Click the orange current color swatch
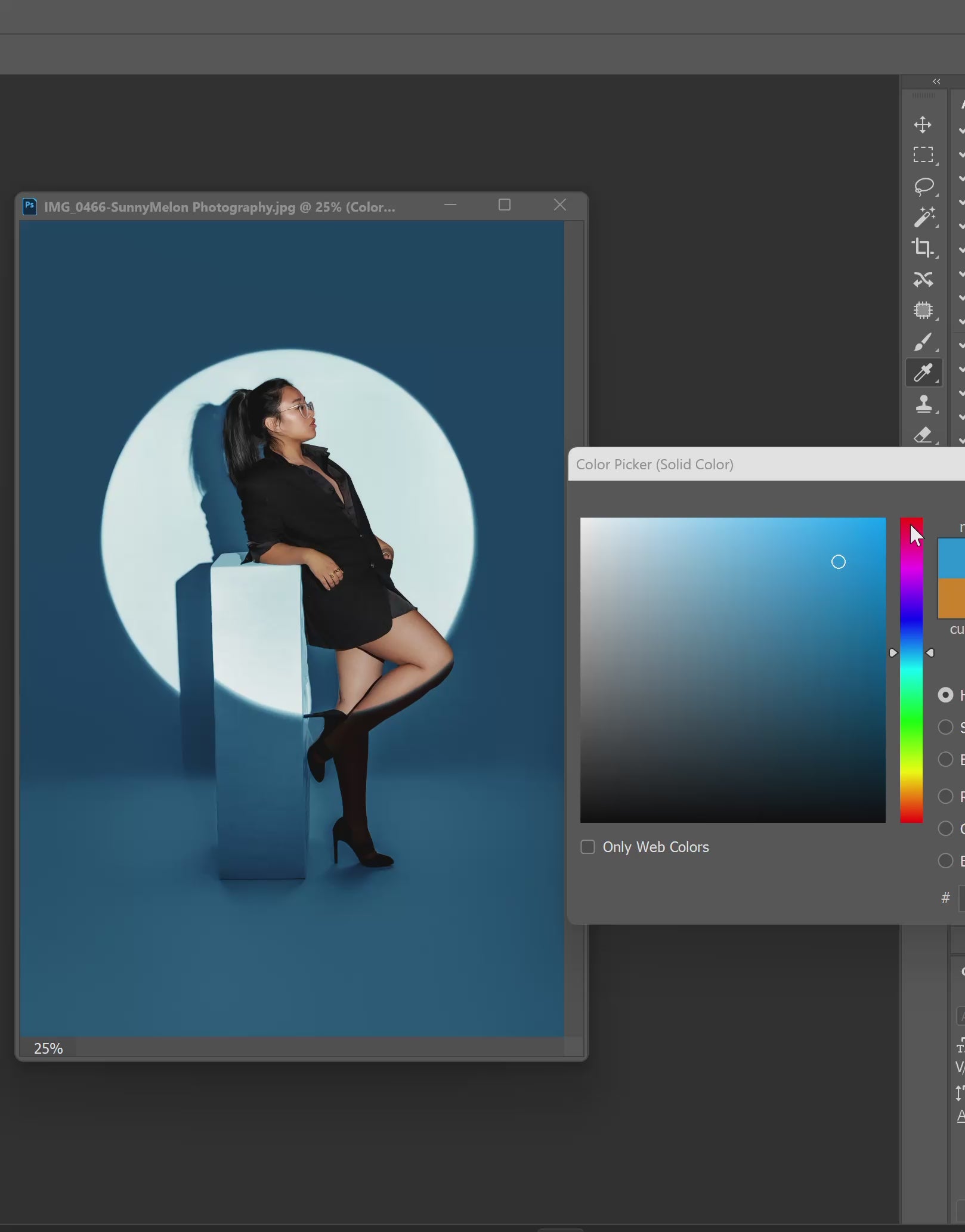 tap(951, 598)
